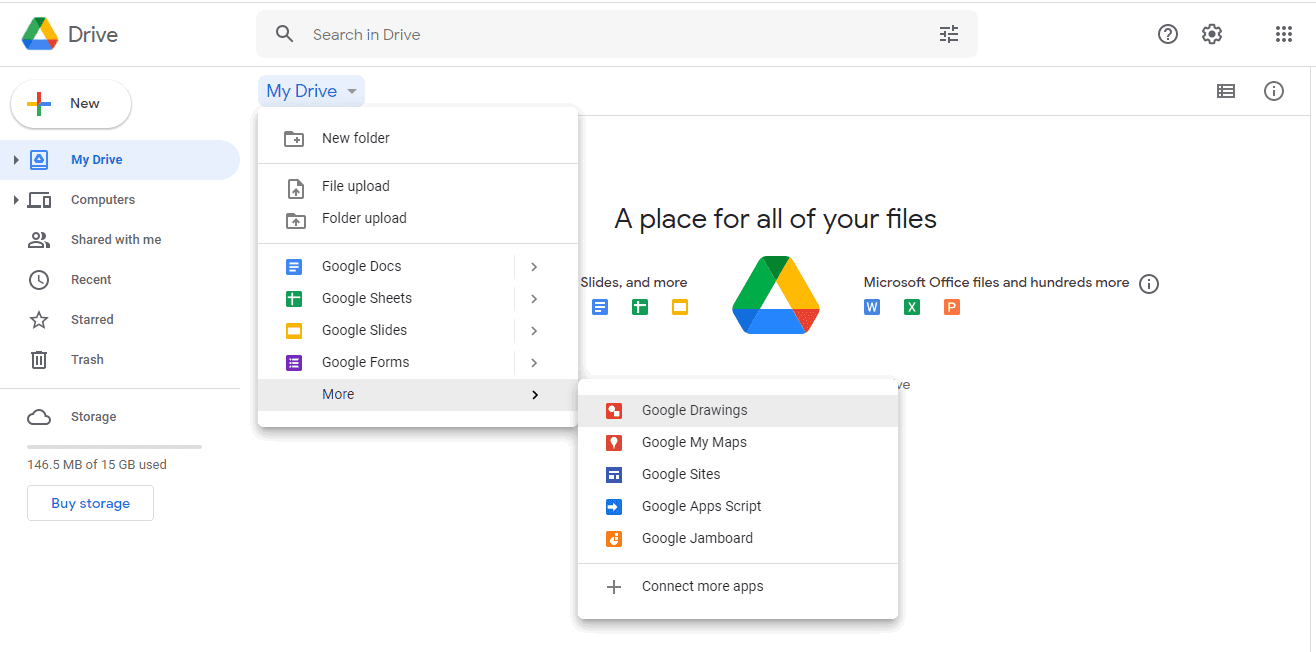Open Google Apps Script
1316x652 pixels.
pos(700,506)
